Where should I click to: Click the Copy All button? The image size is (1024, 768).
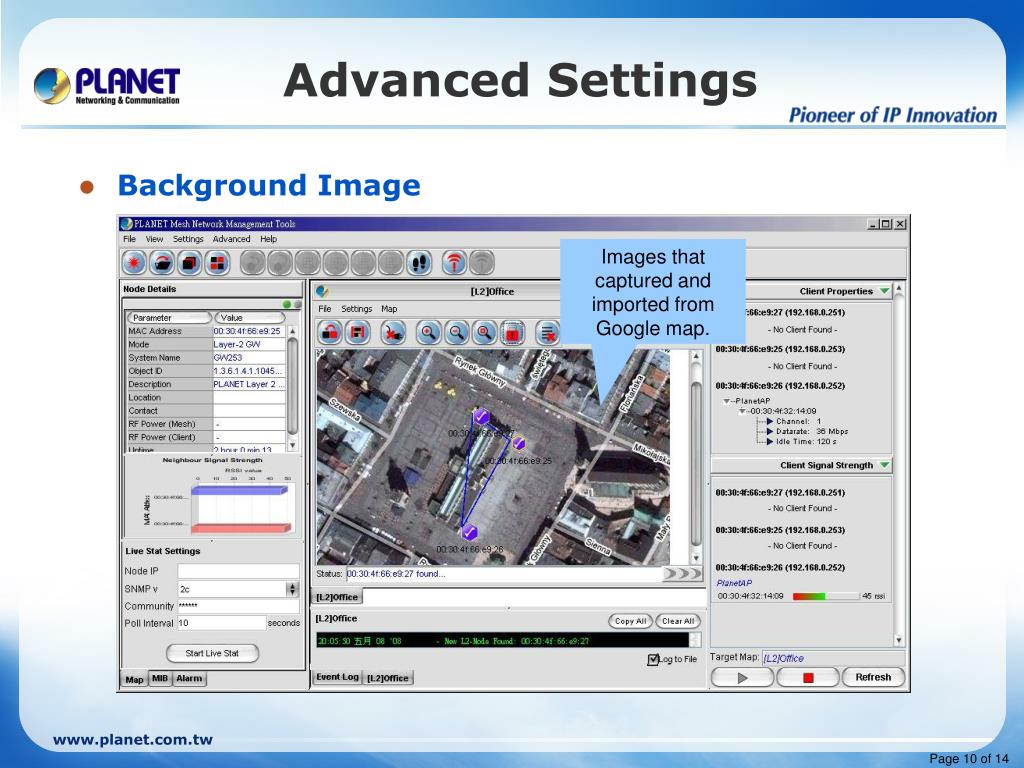pyautogui.click(x=630, y=621)
